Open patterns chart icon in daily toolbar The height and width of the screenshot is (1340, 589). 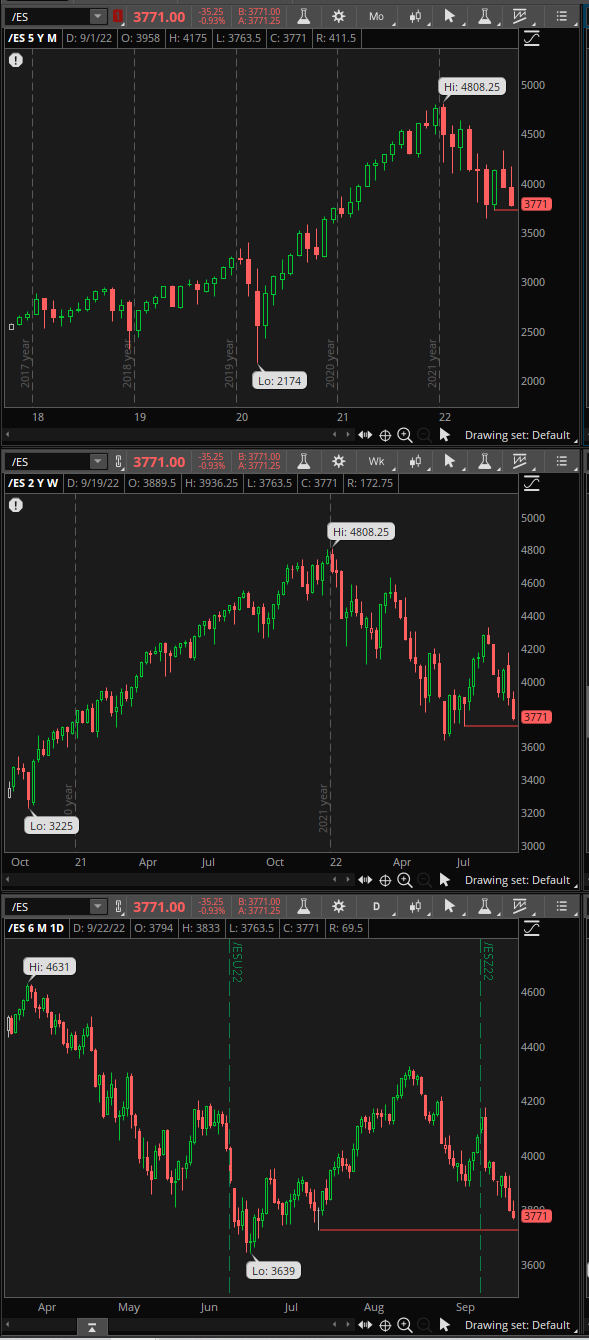point(519,906)
